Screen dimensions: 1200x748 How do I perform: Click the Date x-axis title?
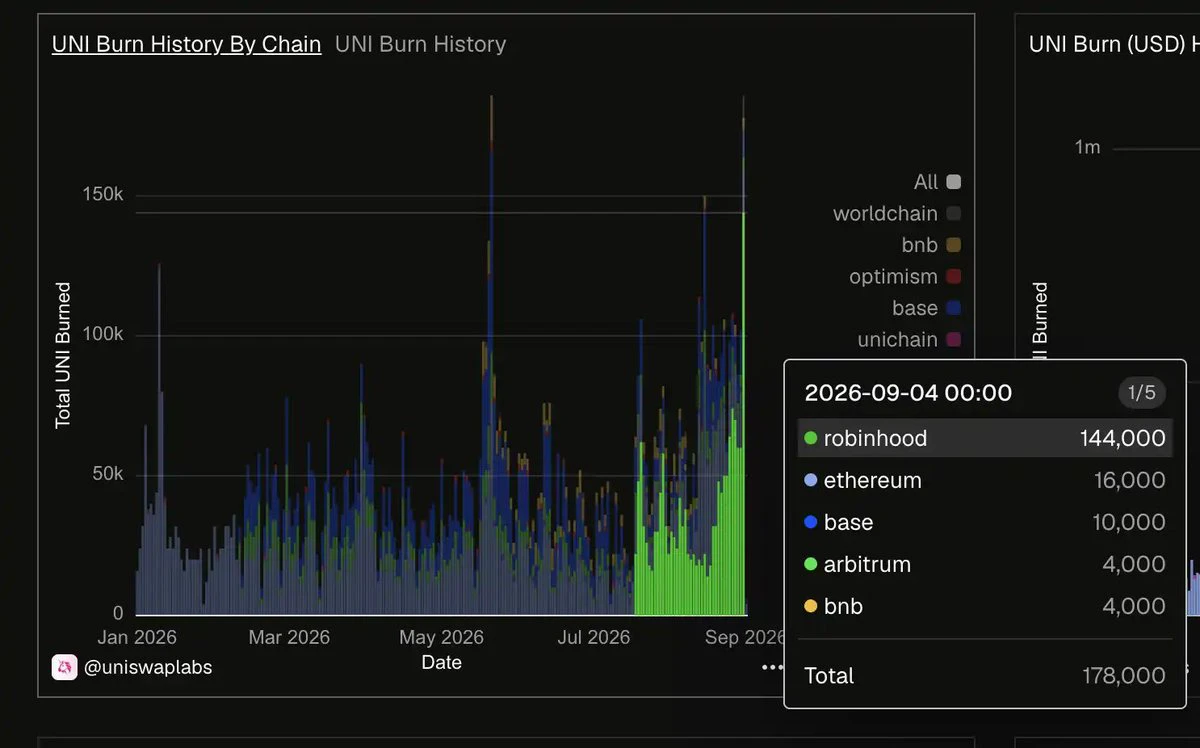point(441,662)
